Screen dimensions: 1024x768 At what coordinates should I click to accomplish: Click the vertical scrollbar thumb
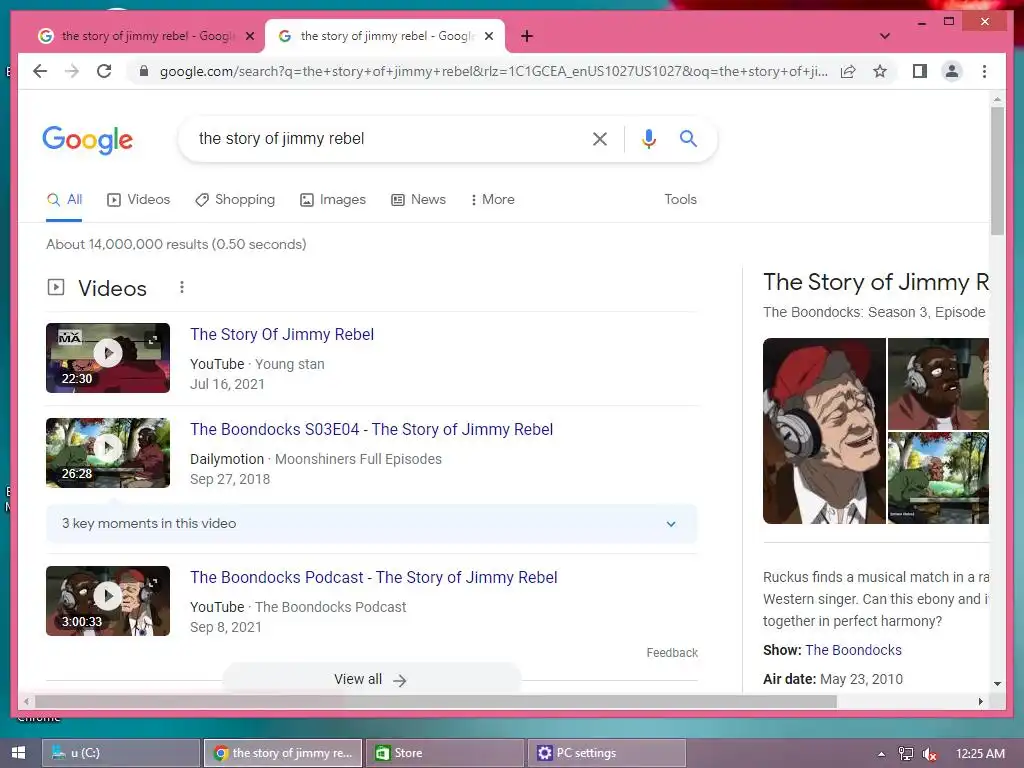[997, 171]
